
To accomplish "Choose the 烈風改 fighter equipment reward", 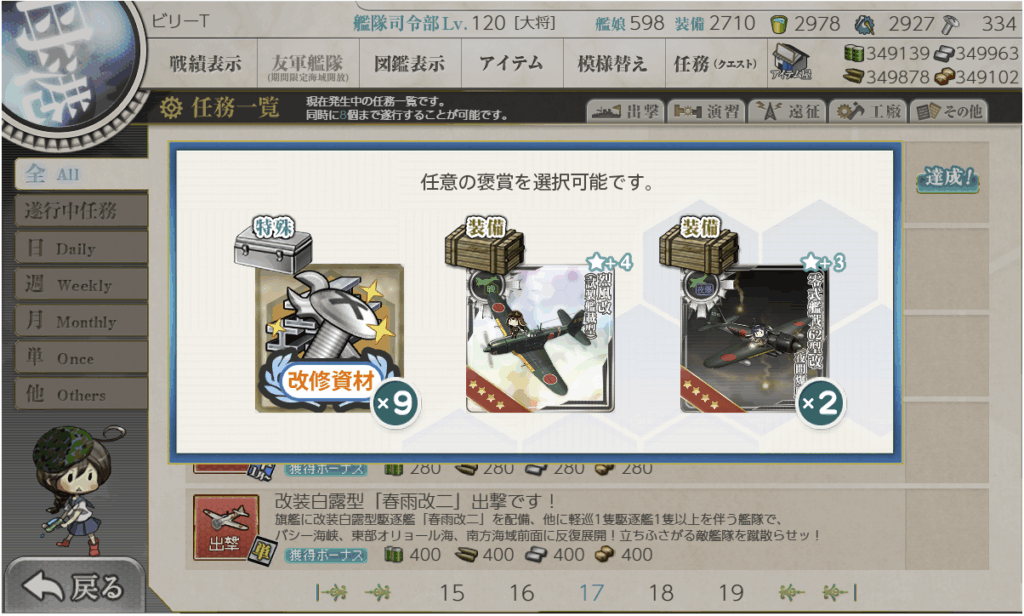I will pyautogui.click(x=540, y=338).
